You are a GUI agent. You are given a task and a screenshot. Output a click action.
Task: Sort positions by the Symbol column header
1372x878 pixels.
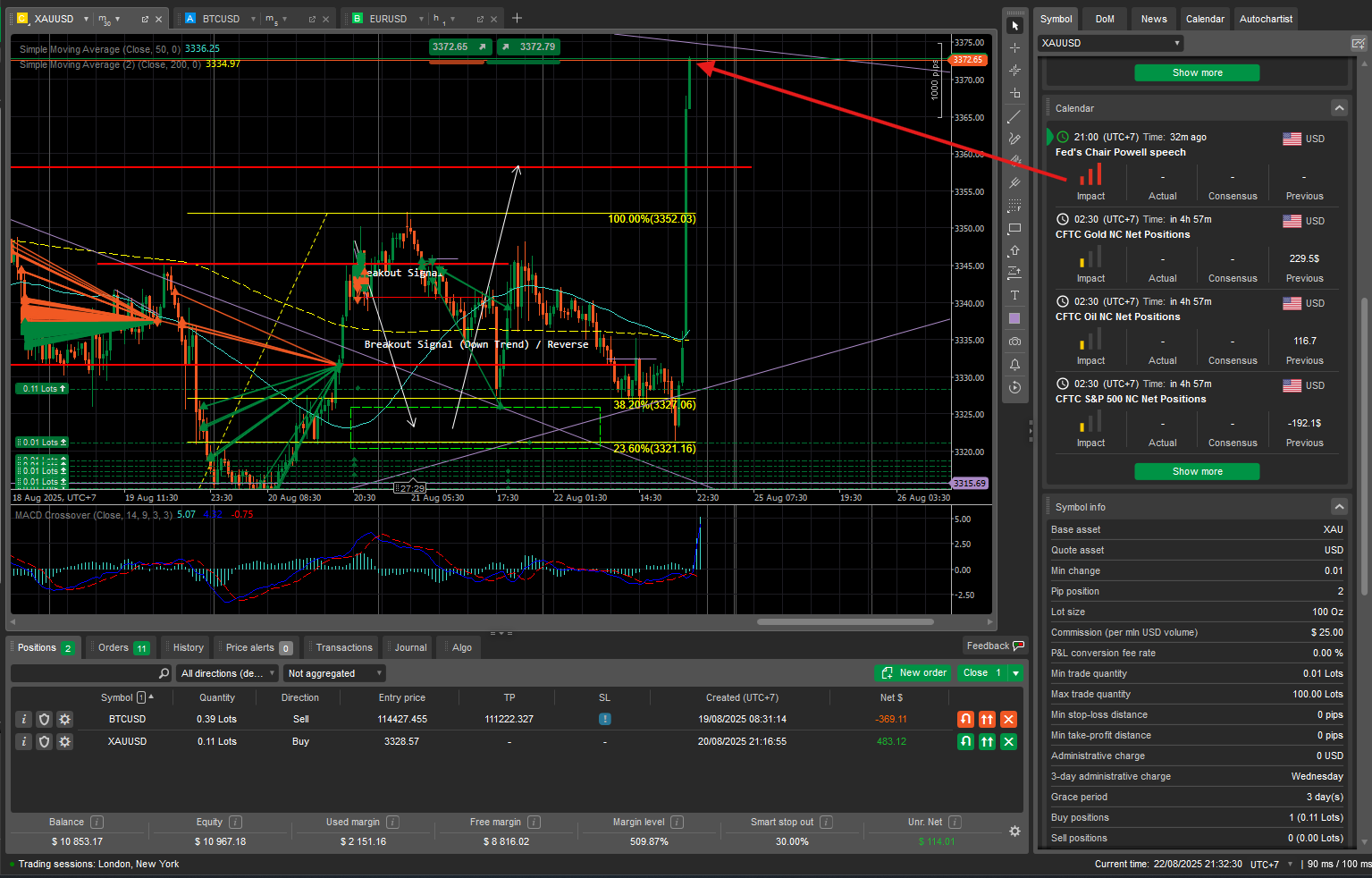pyautogui.click(x=117, y=697)
